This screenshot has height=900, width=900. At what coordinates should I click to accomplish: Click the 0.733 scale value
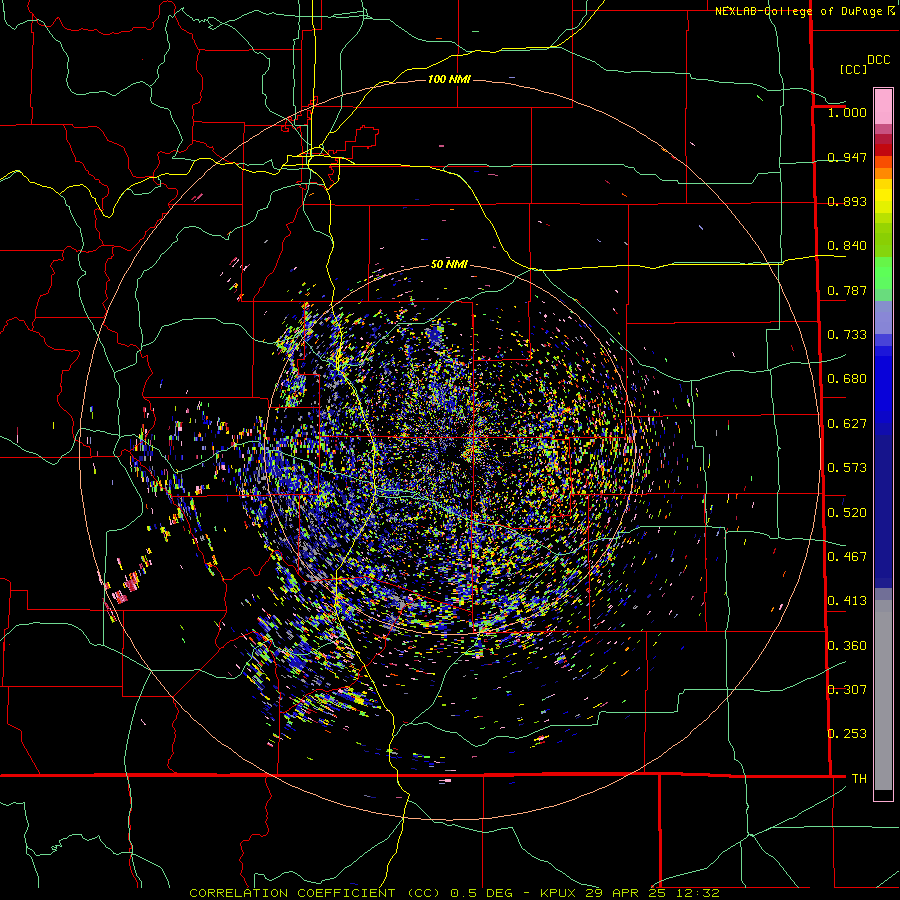847,335
